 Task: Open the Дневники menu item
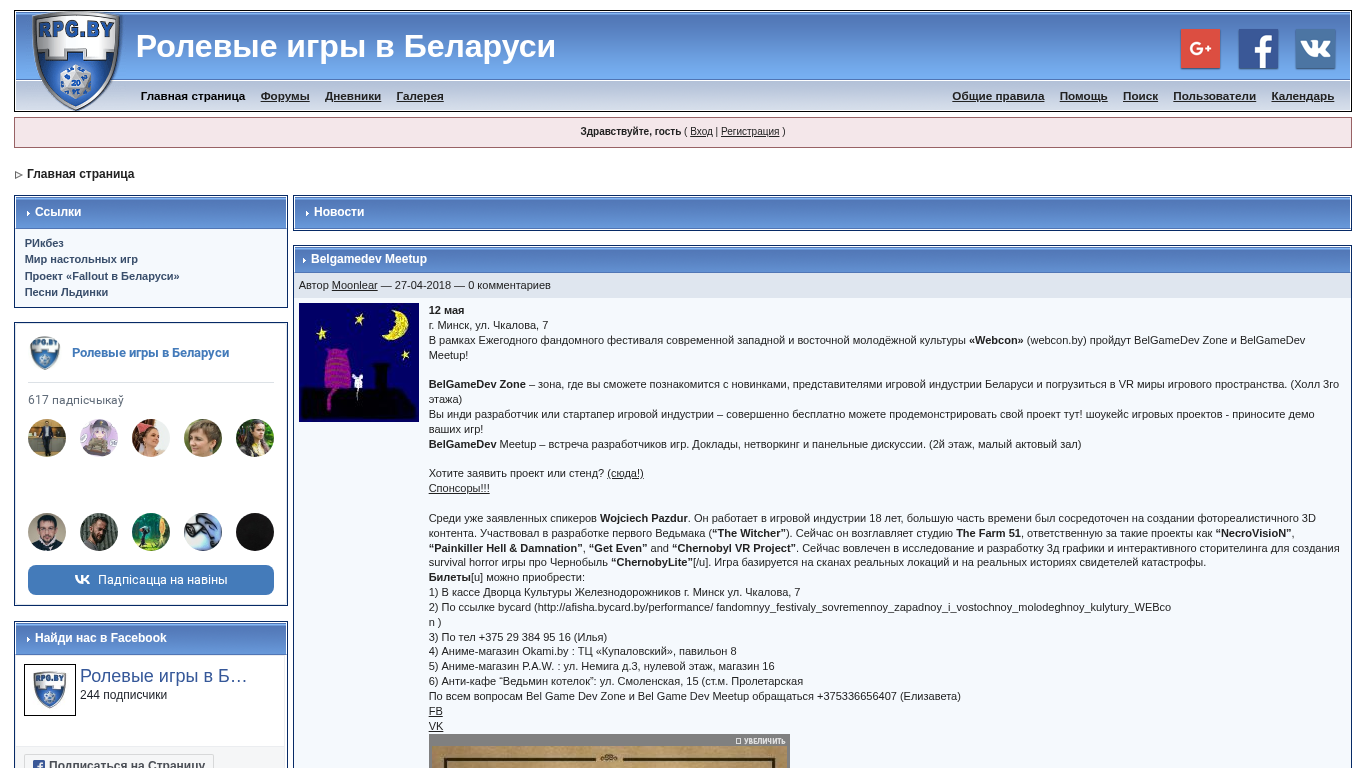[x=353, y=96]
